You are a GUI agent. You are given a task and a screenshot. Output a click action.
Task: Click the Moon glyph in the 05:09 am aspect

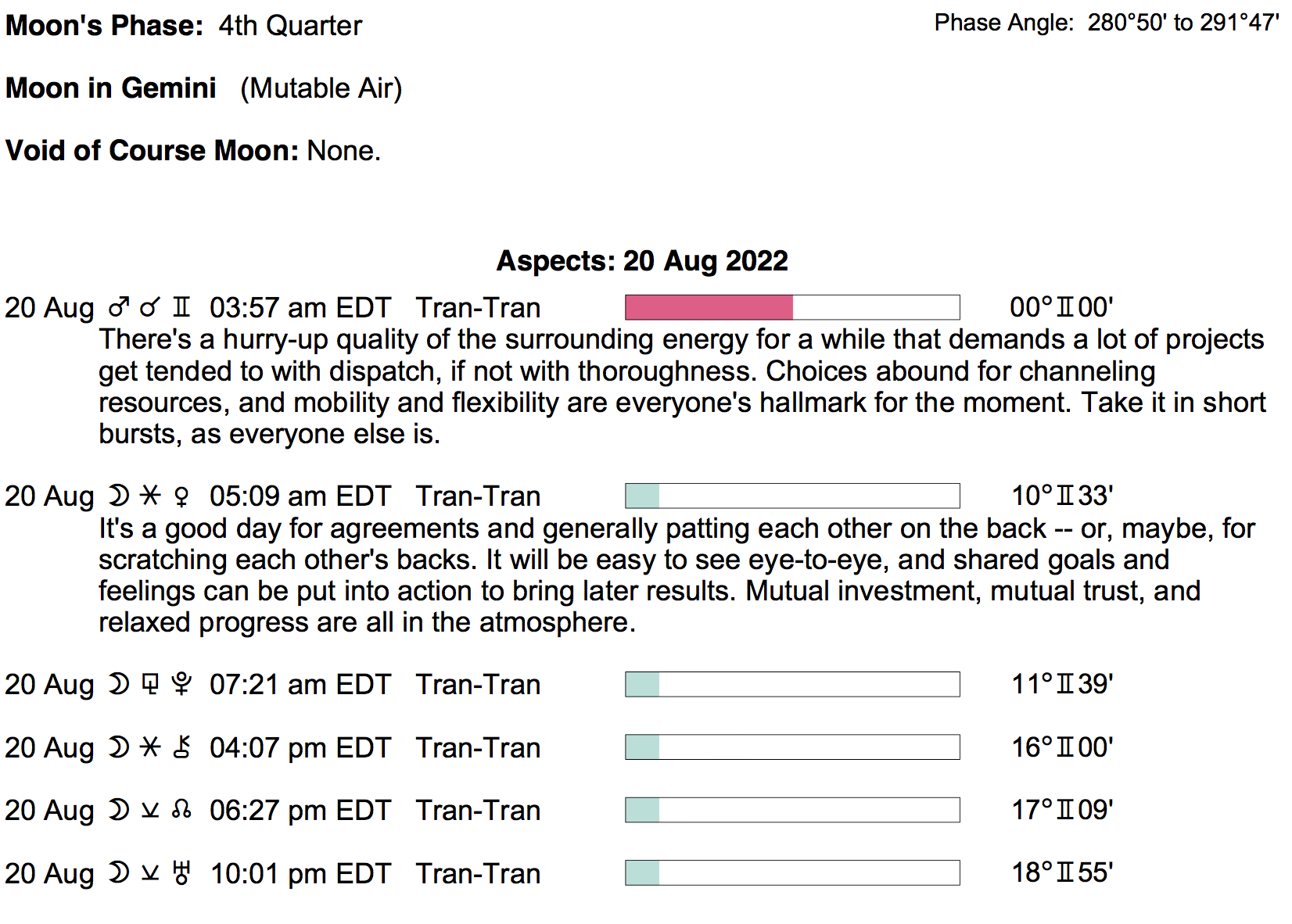pyautogui.click(x=118, y=496)
